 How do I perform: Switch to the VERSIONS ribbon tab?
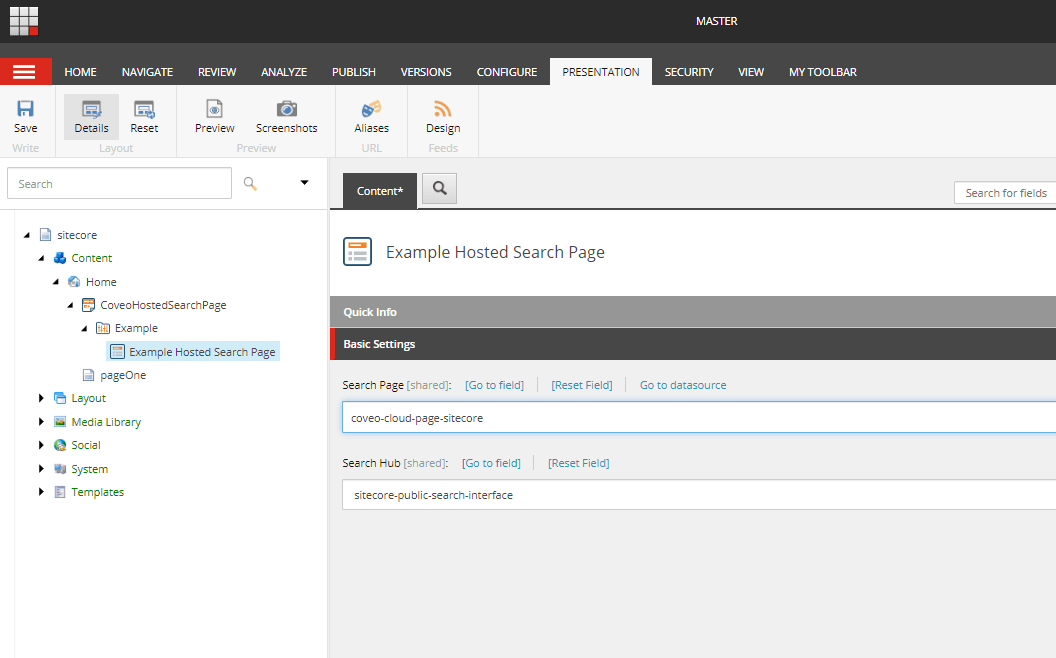pos(425,71)
